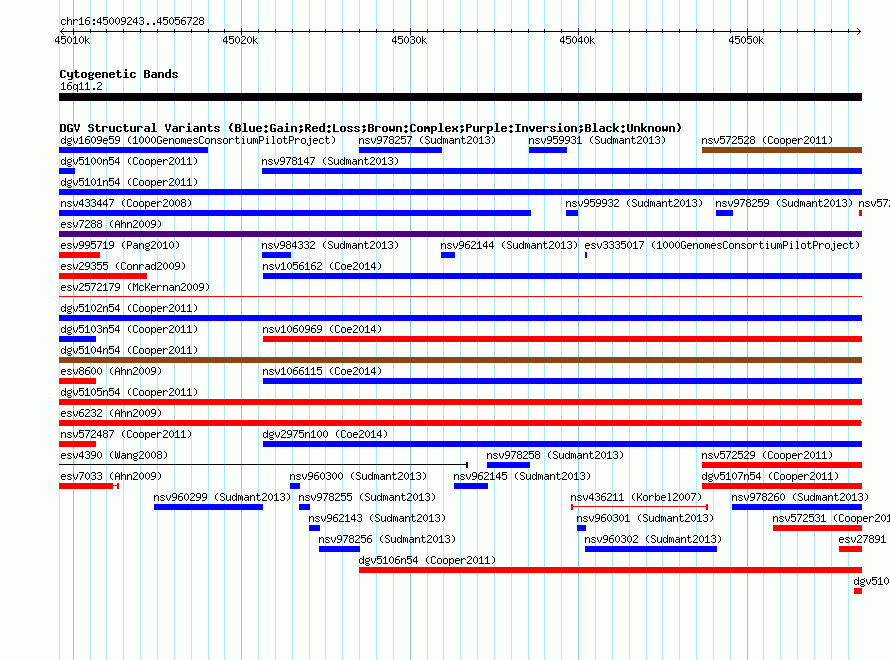Open the esv7288 (Ahn2009) inversion label
The height and width of the screenshot is (660, 890).
coord(111,224)
